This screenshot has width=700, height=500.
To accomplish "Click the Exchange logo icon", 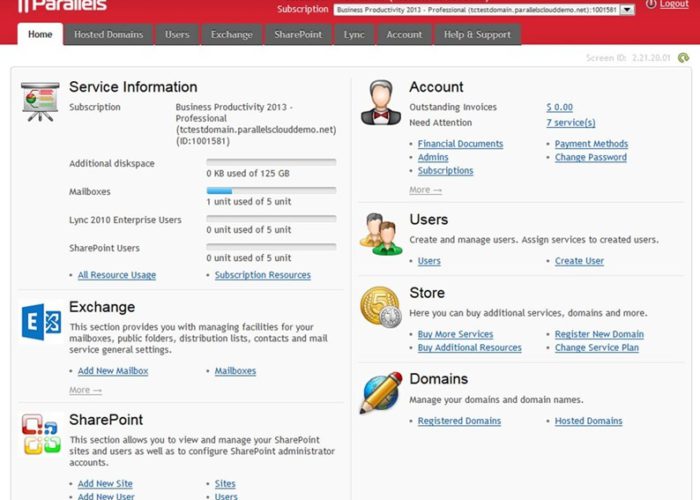I will pos(41,322).
